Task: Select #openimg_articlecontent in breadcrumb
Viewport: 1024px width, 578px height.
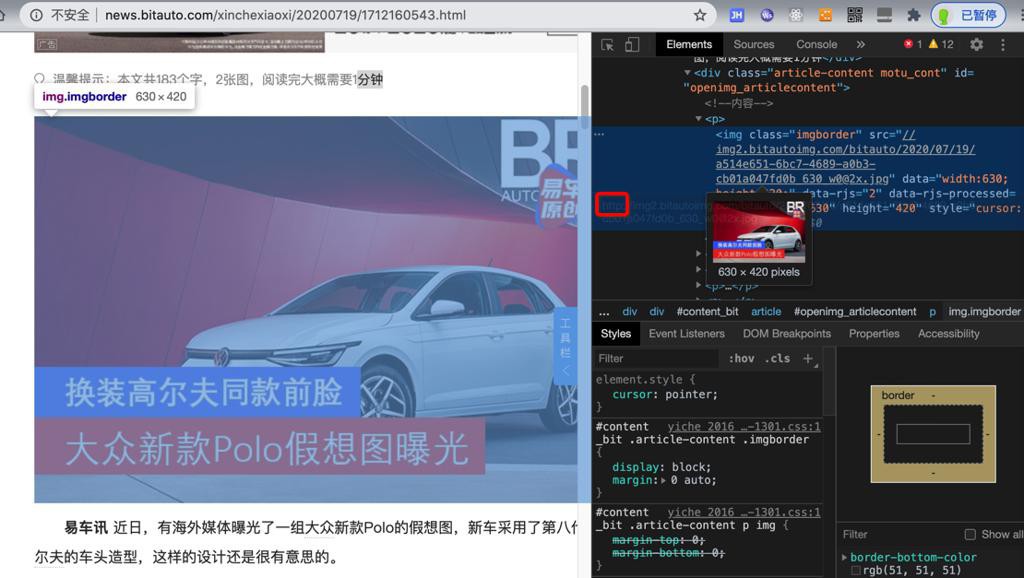Action: pos(855,312)
